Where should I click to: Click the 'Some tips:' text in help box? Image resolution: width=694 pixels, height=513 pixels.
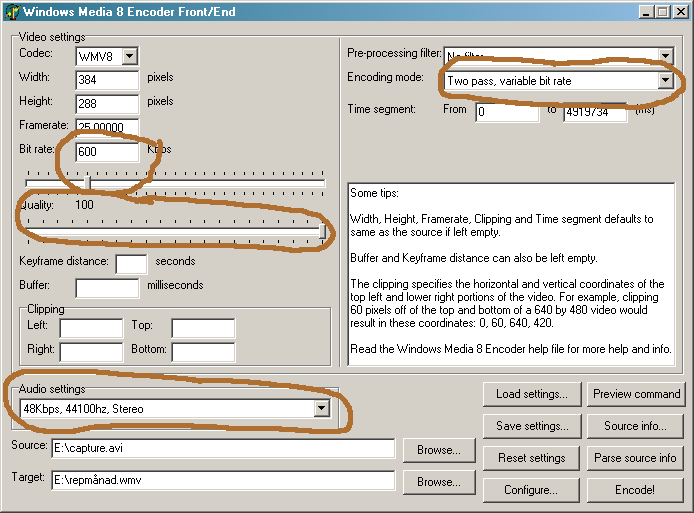pyautogui.click(x=374, y=193)
